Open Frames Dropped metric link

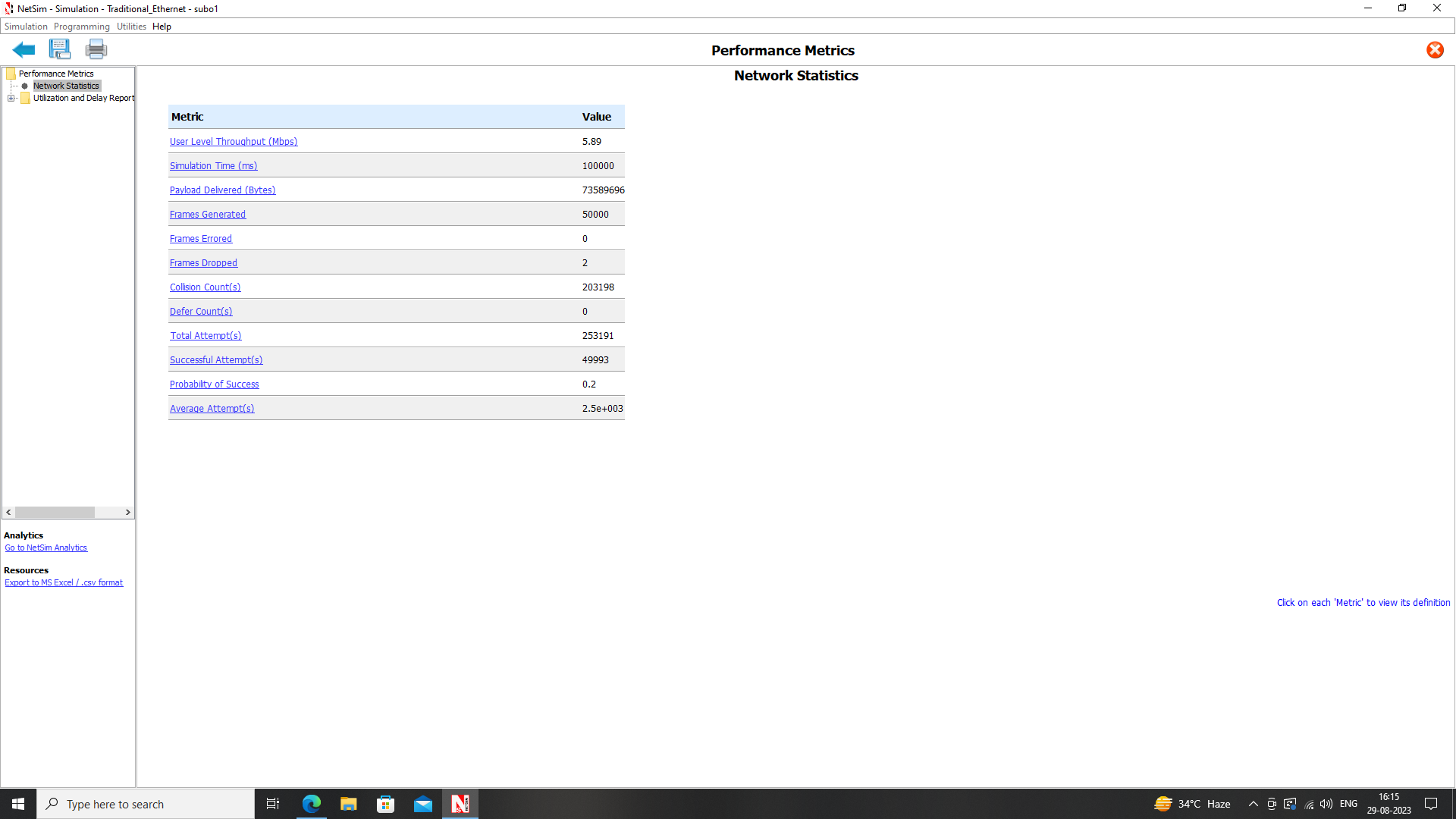(203, 263)
